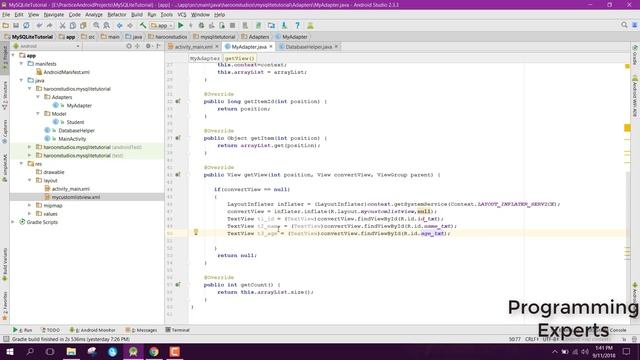Click the Search Everywhere magnifier icon
Screen dimensions: 640x360
624,25
